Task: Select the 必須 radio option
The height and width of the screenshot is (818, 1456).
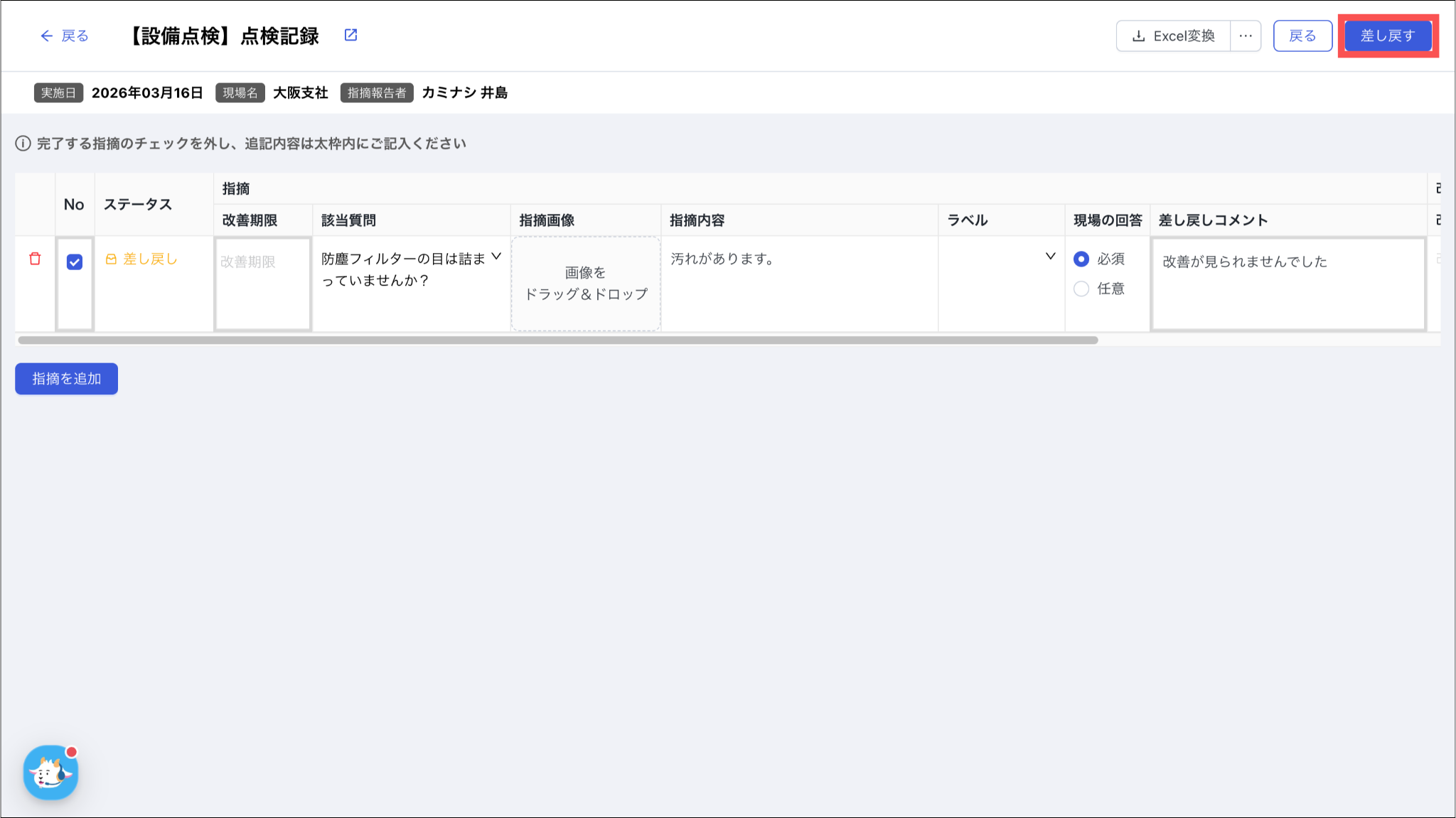Action: (1081, 259)
